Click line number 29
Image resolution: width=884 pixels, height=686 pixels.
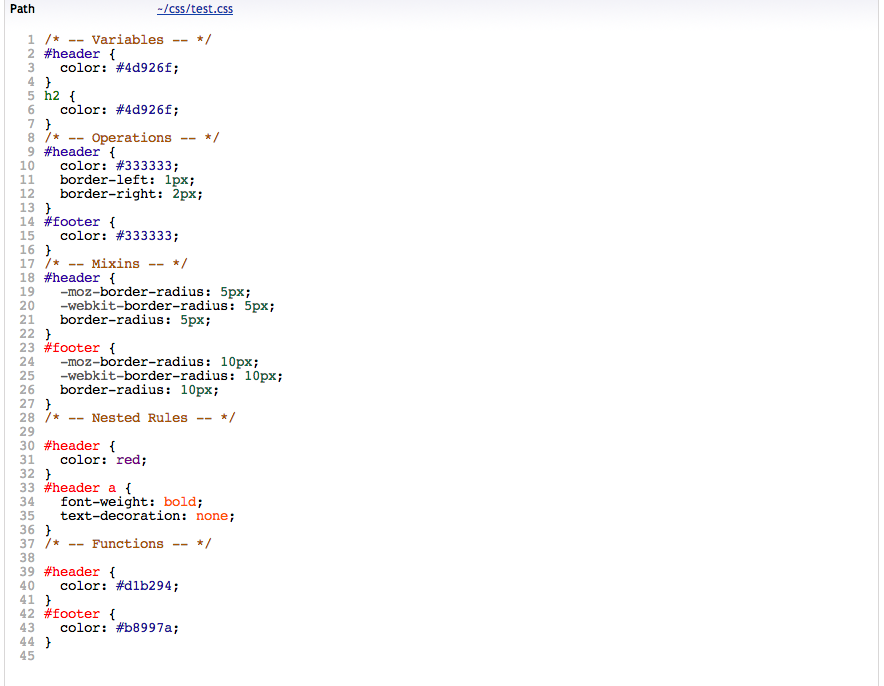click(x=27, y=432)
